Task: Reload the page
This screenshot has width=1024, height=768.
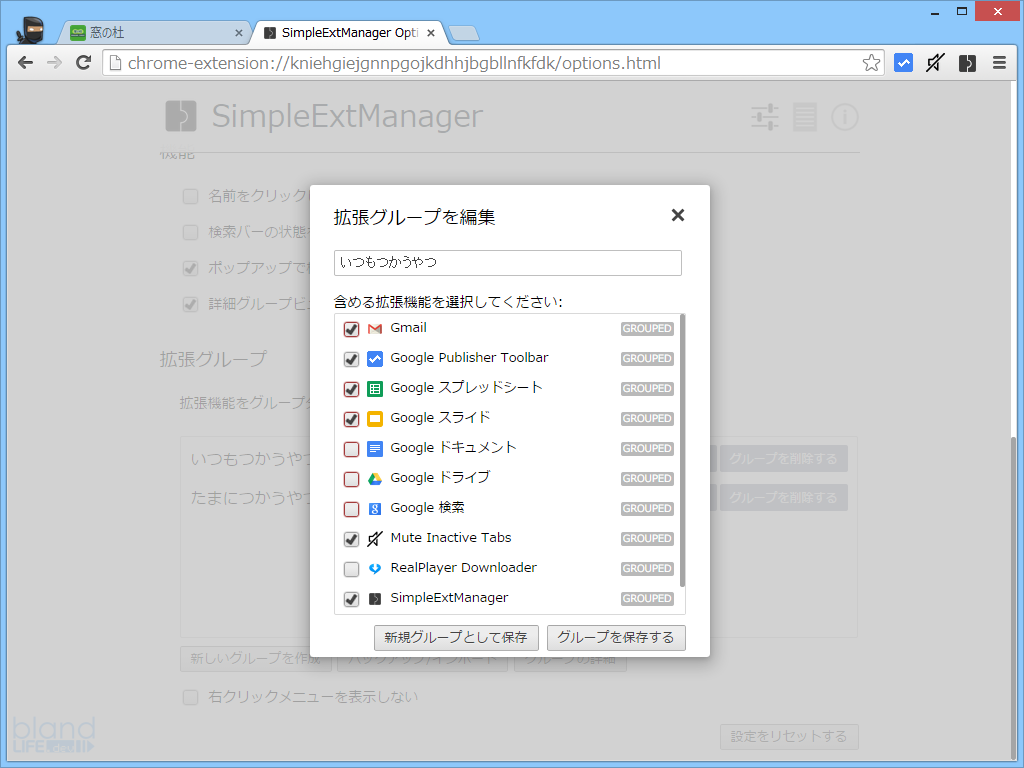Action: click(83, 63)
